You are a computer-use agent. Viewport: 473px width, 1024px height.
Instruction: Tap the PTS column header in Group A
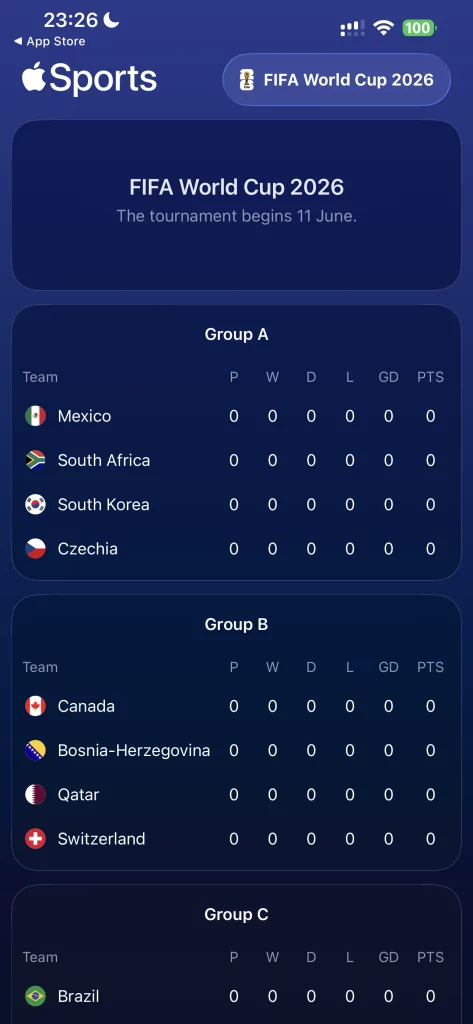tap(431, 377)
